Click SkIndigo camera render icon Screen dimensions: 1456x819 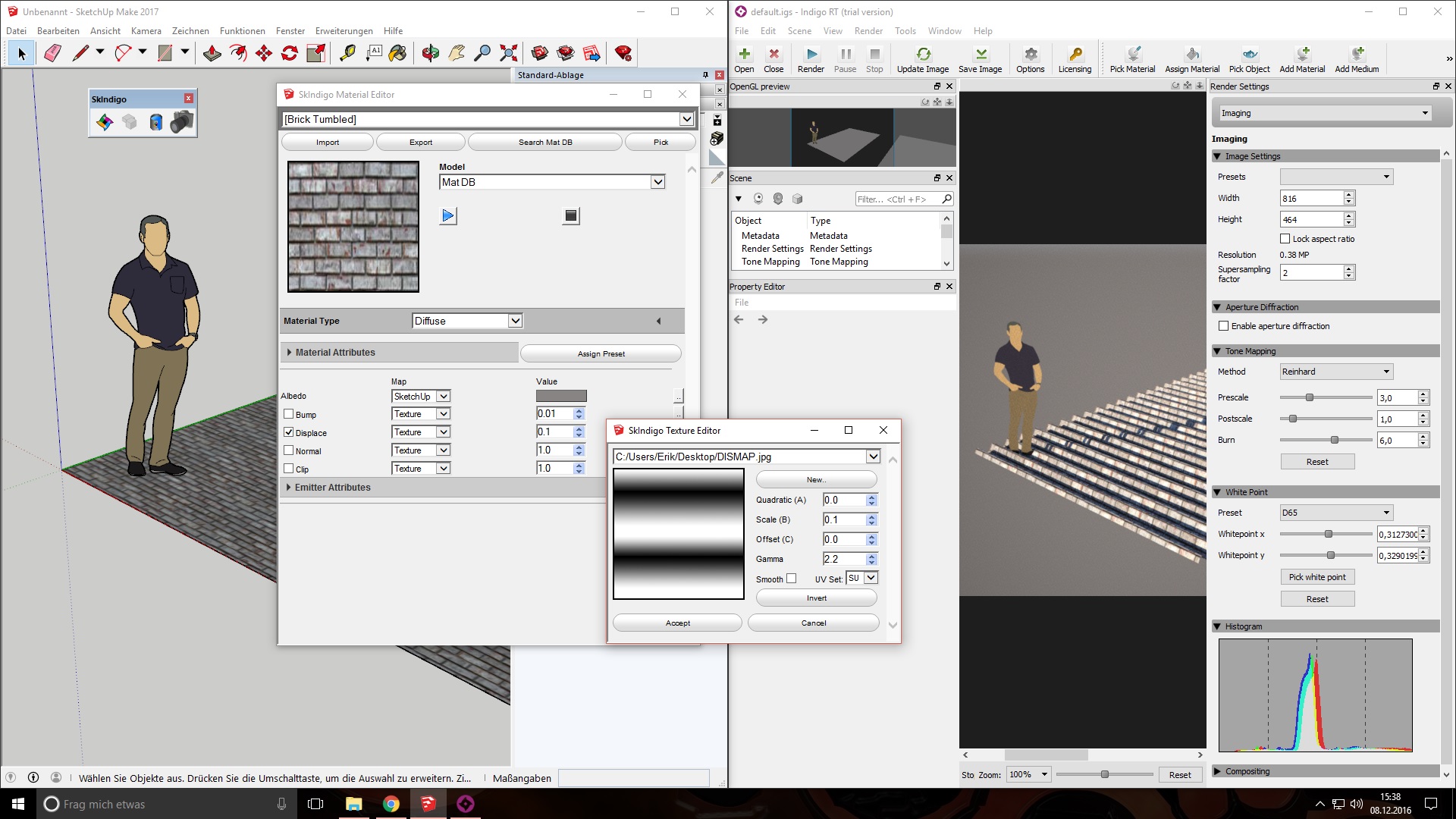181,122
